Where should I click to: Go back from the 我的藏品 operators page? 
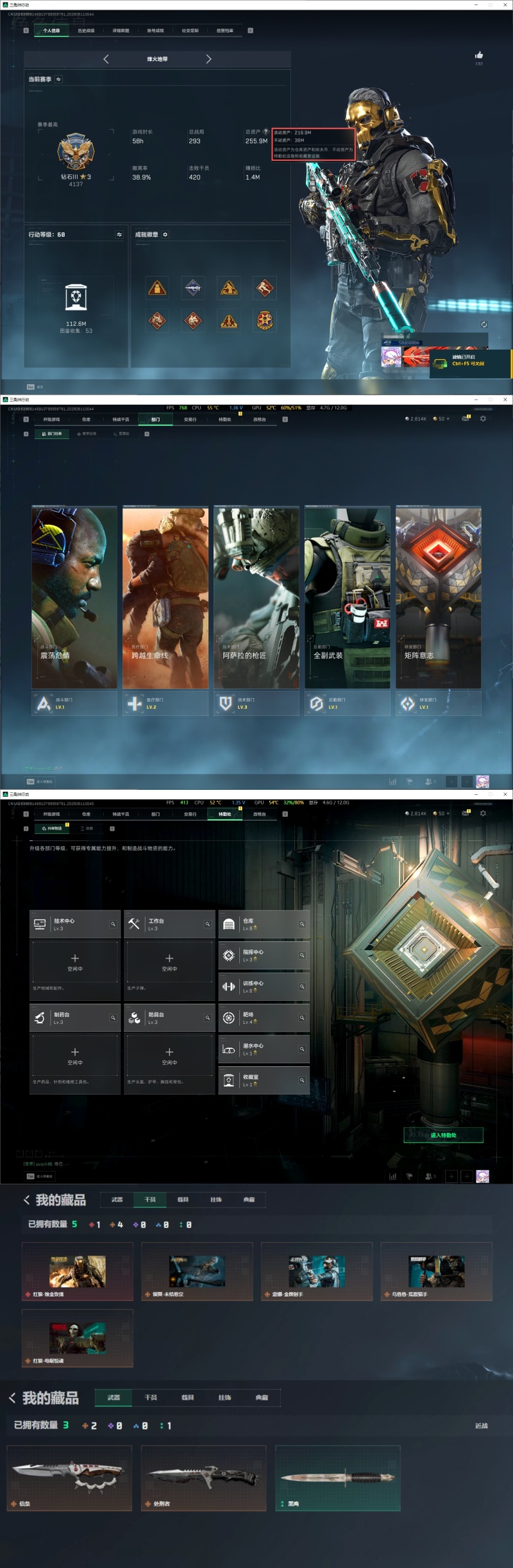coord(26,1200)
